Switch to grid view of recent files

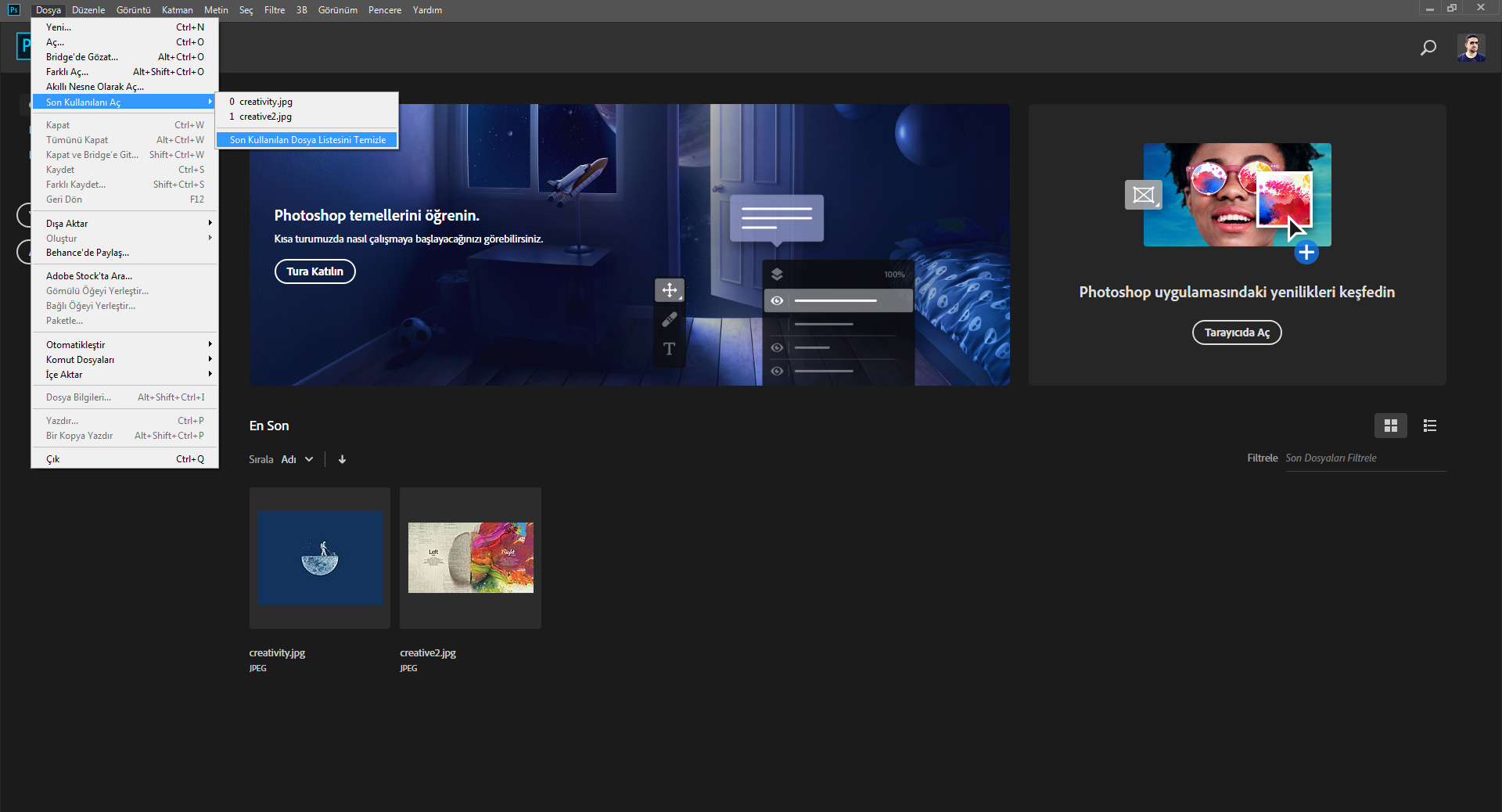coord(1390,426)
